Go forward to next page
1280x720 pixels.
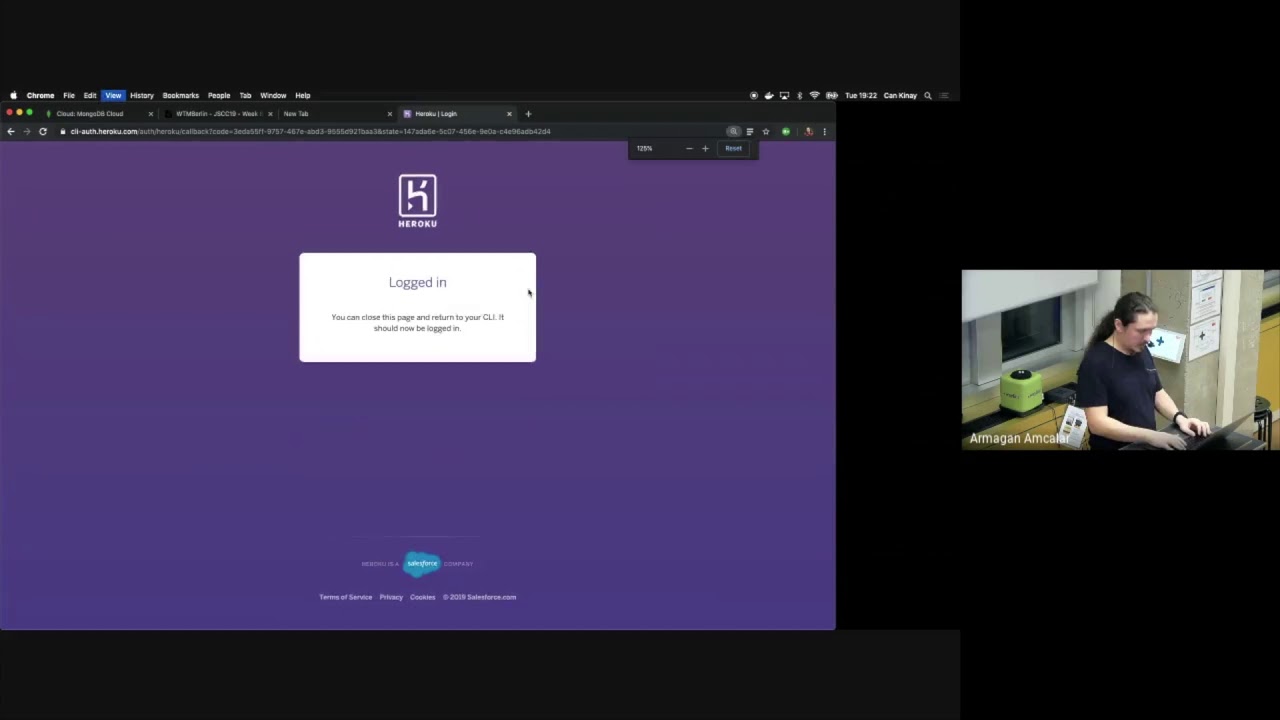click(x=27, y=132)
